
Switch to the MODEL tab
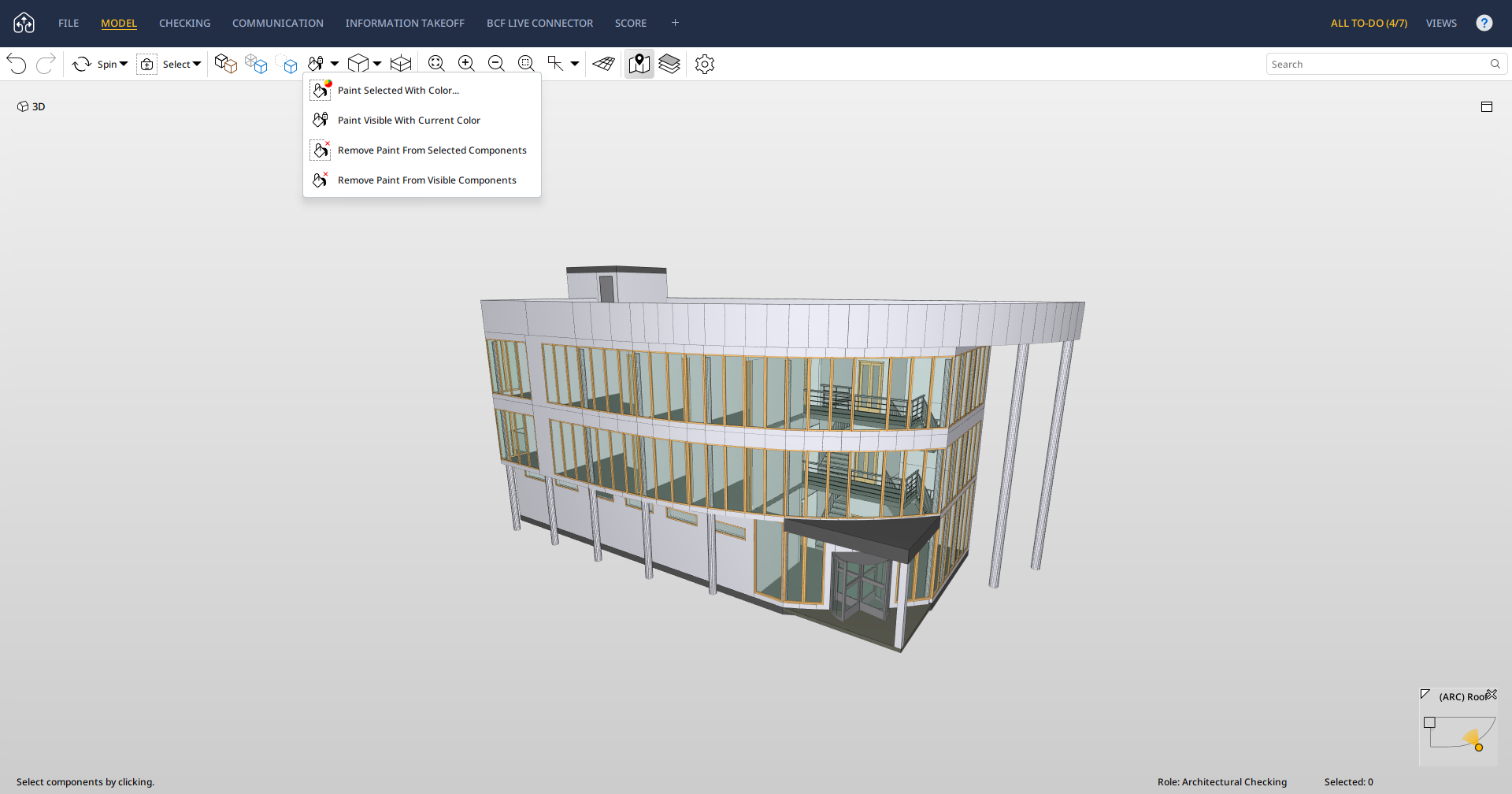119,23
